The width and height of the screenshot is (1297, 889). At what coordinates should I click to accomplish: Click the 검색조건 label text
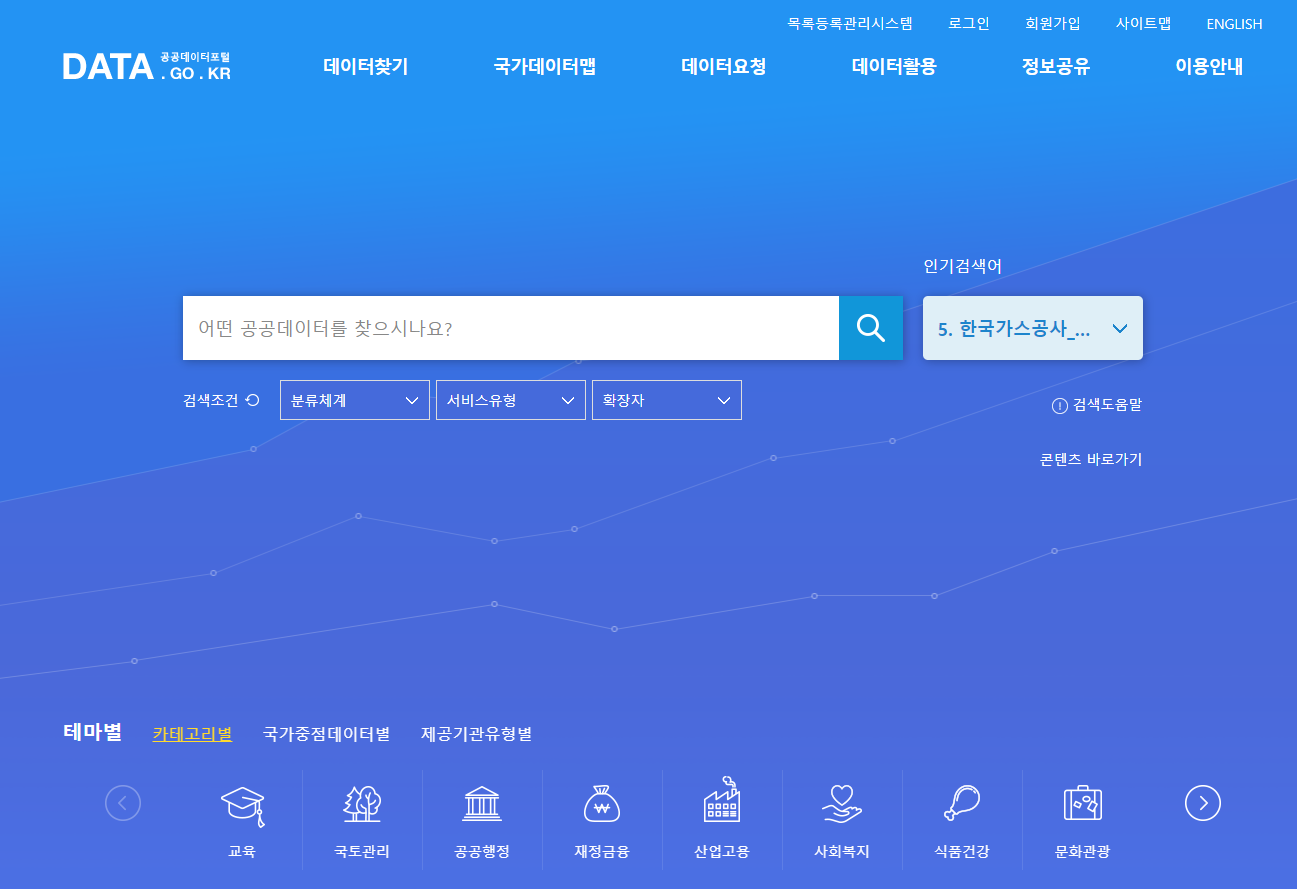(211, 400)
